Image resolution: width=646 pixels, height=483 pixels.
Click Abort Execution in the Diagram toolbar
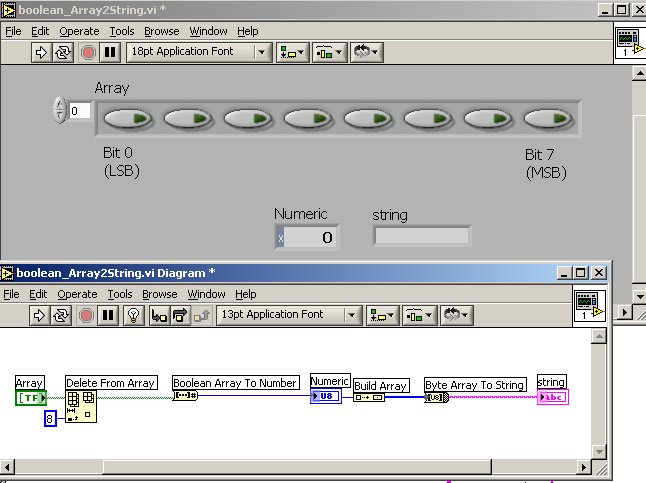tap(86, 316)
